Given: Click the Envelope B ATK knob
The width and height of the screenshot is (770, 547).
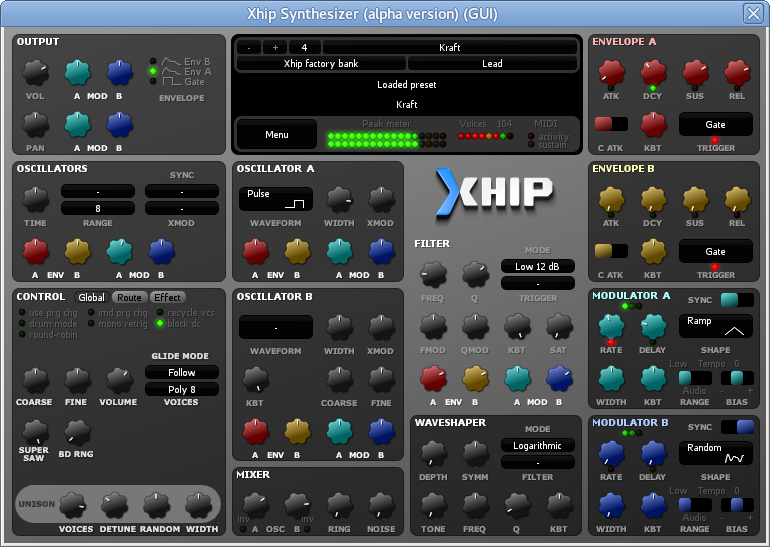Looking at the screenshot, I should pyautogui.click(x=611, y=200).
